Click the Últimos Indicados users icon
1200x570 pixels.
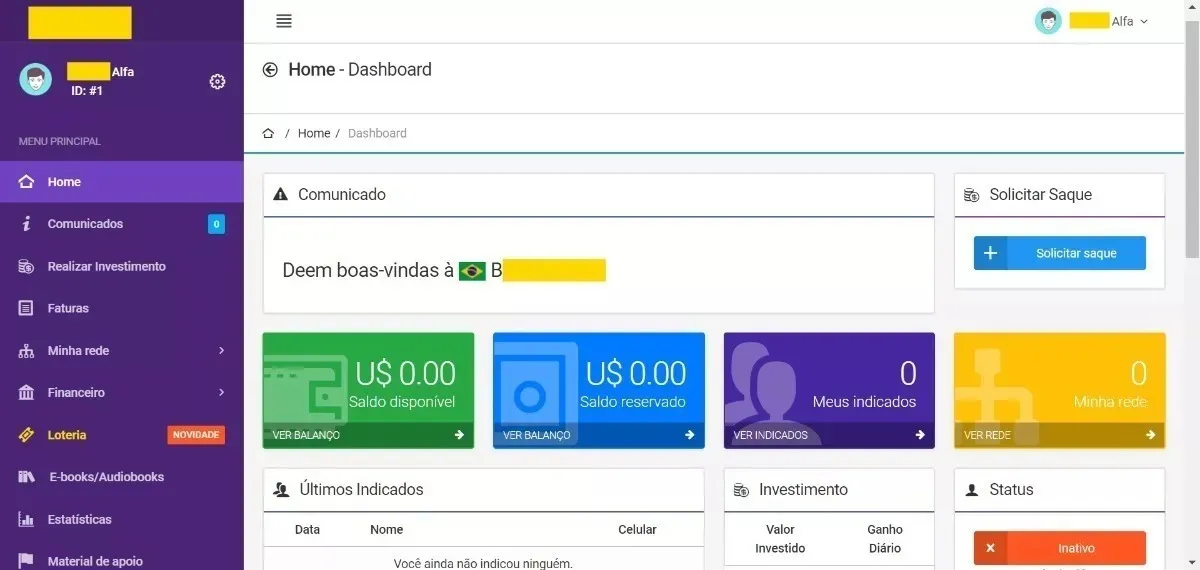coord(281,490)
